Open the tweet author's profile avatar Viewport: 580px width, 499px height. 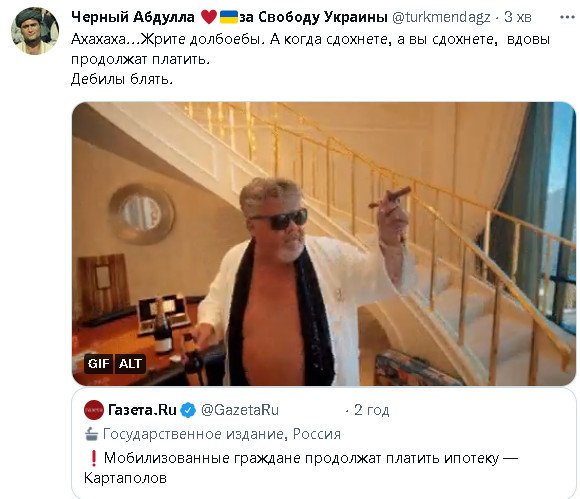[x=35, y=31]
